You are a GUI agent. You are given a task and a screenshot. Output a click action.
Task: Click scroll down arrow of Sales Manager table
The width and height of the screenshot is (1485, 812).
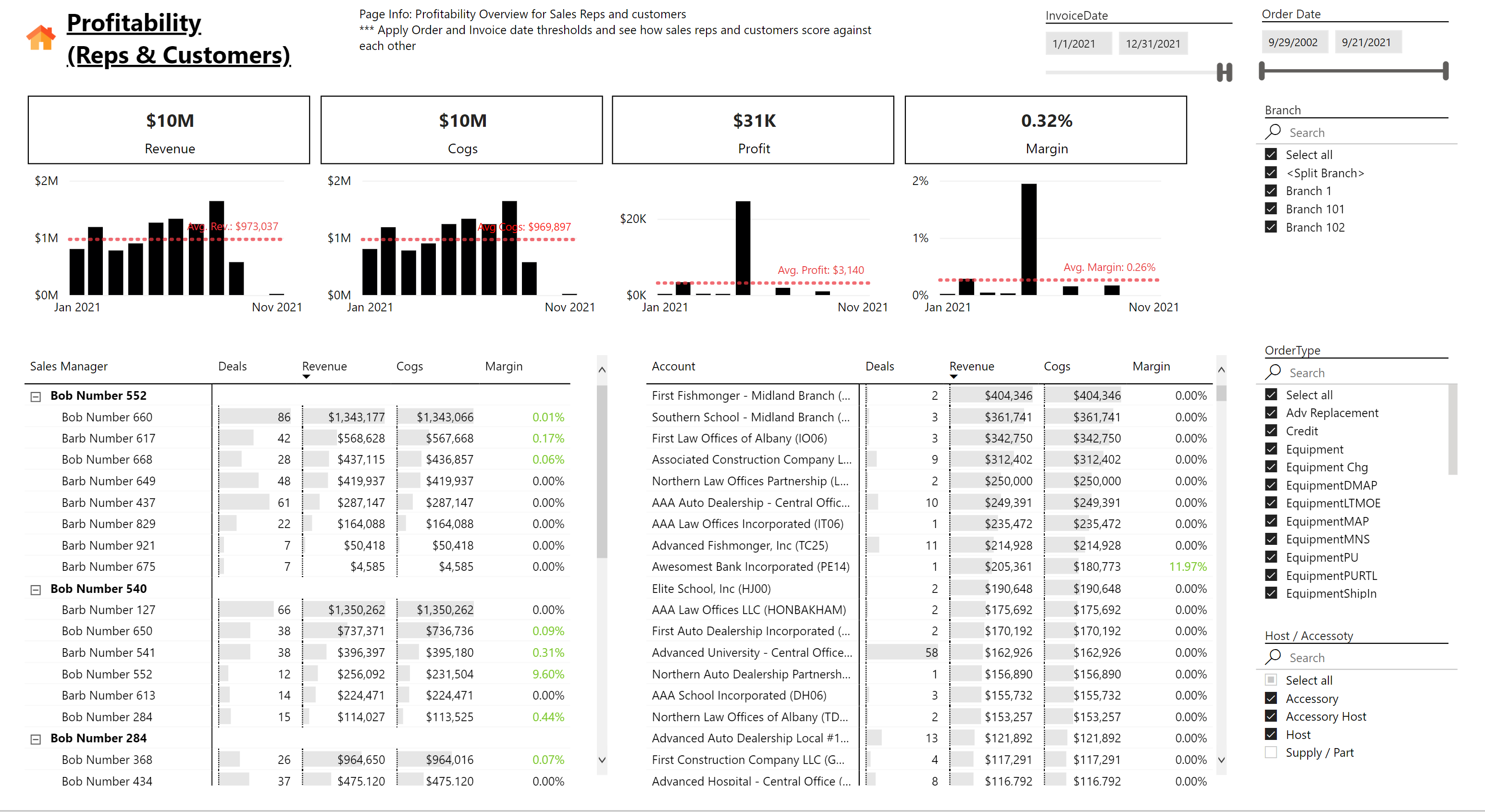pos(602,760)
